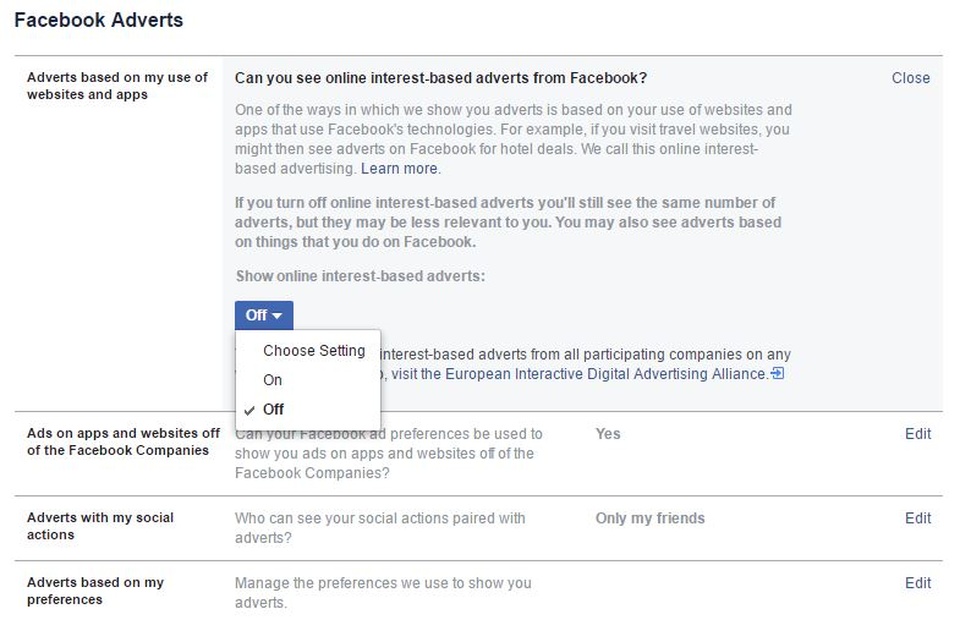The width and height of the screenshot is (960, 620).
Task: Edit Adverts based on my preferences
Action: (917, 583)
